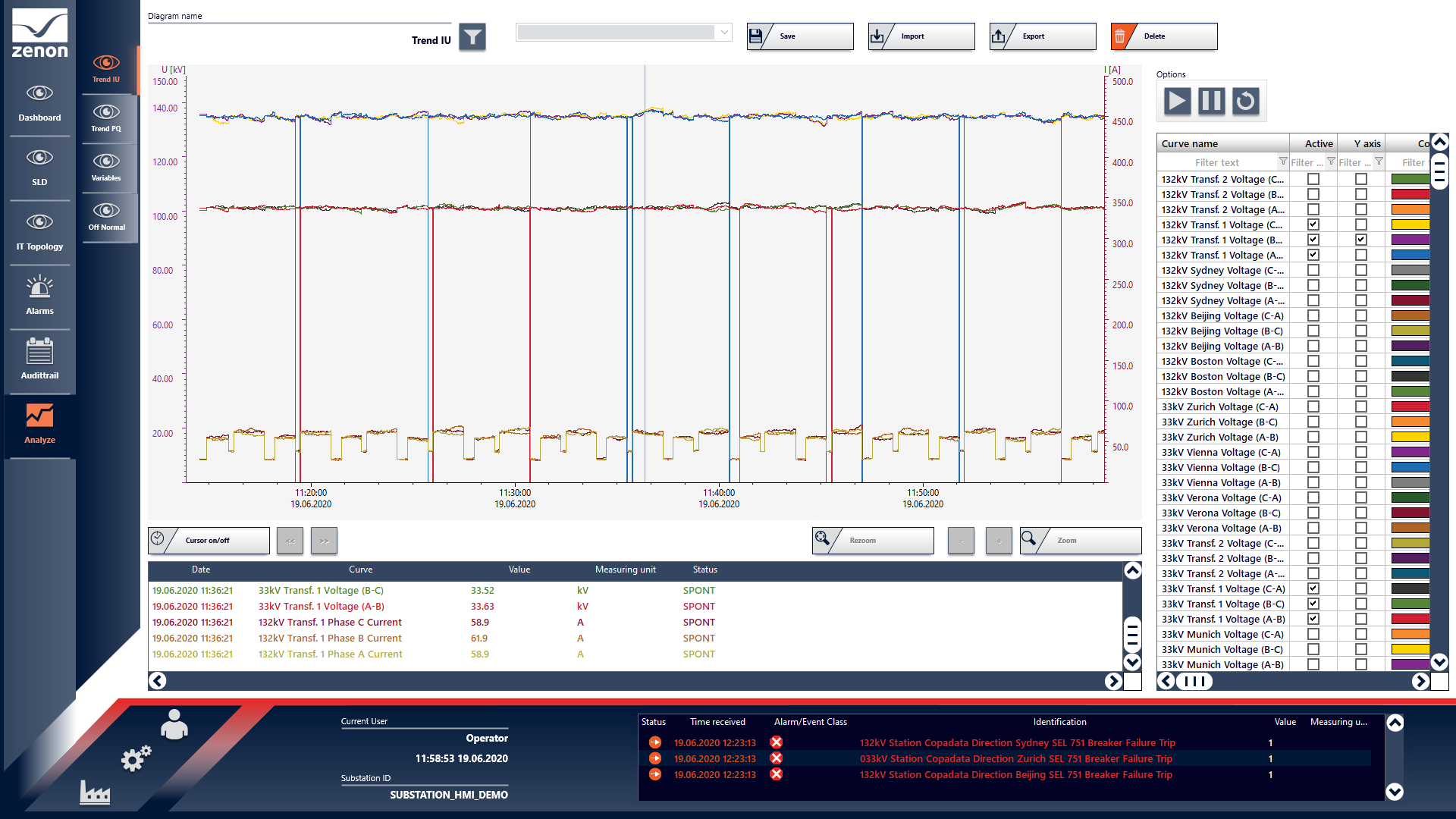Uncheck Y axis for 132kV Transf. 1 Voltage (B...

tap(1361, 240)
